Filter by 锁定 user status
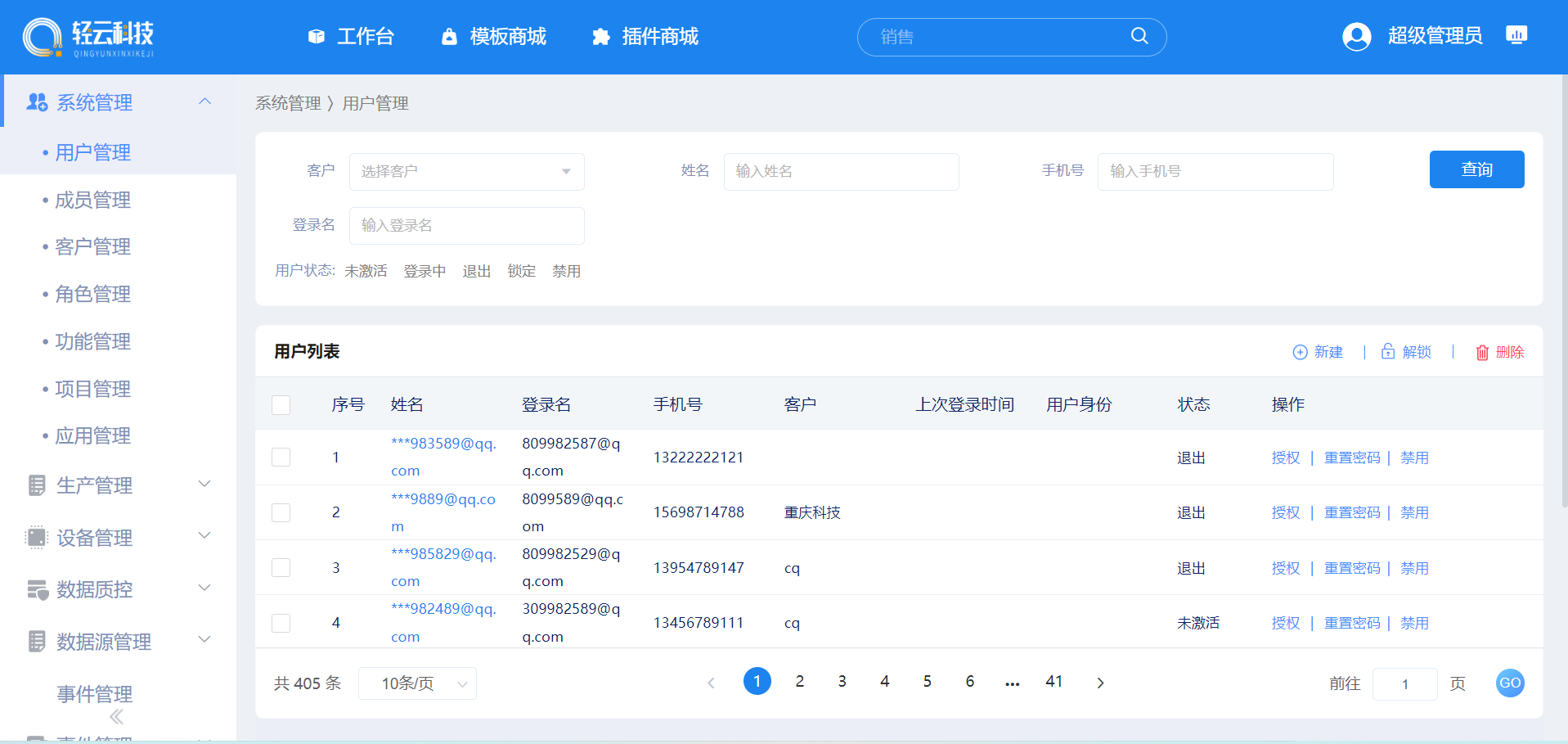Image resolution: width=1568 pixels, height=744 pixels. click(522, 271)
